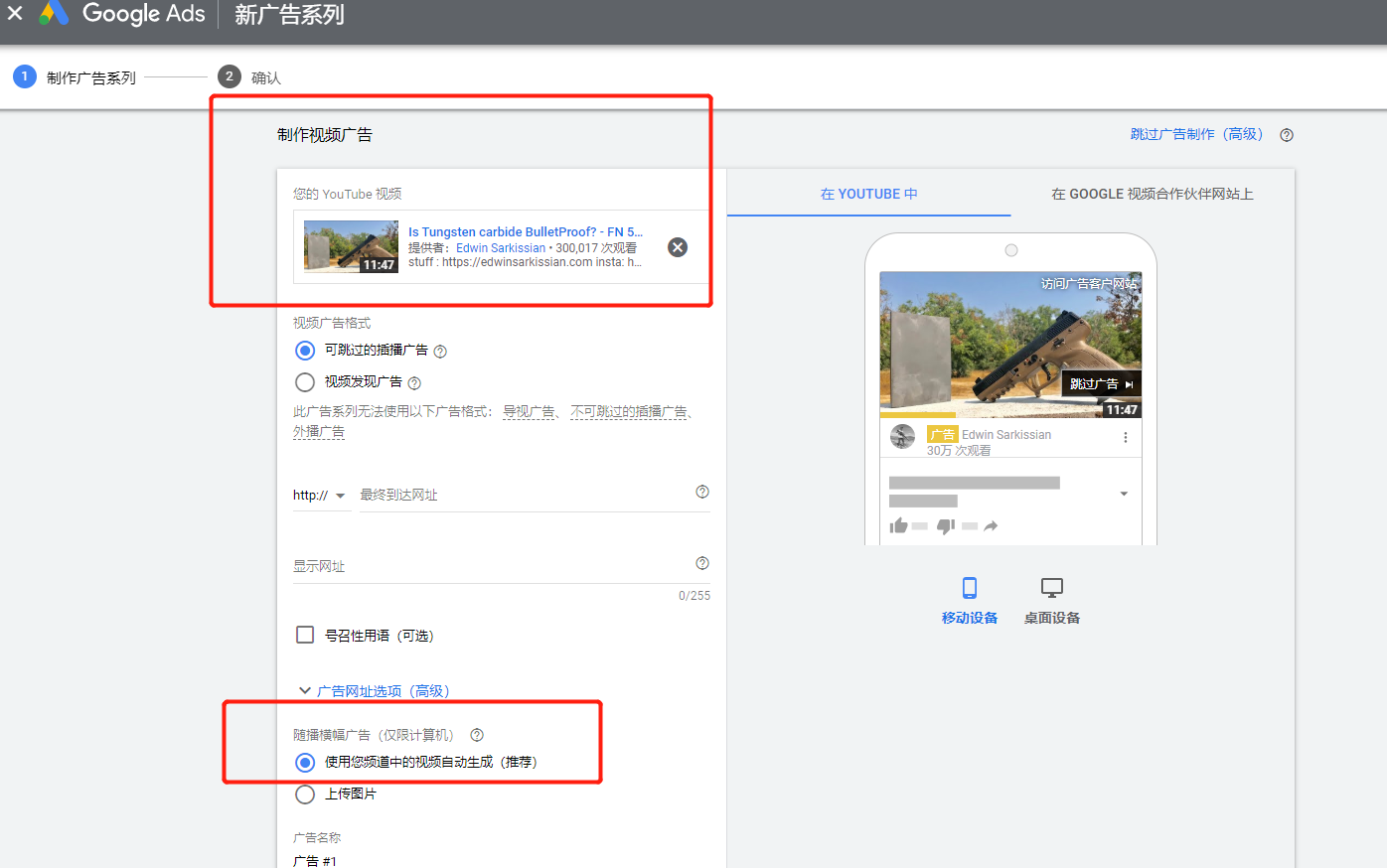Open help icon next to 跳过广告制作
Screen dimensions: 1387x868
point(1287,135)
